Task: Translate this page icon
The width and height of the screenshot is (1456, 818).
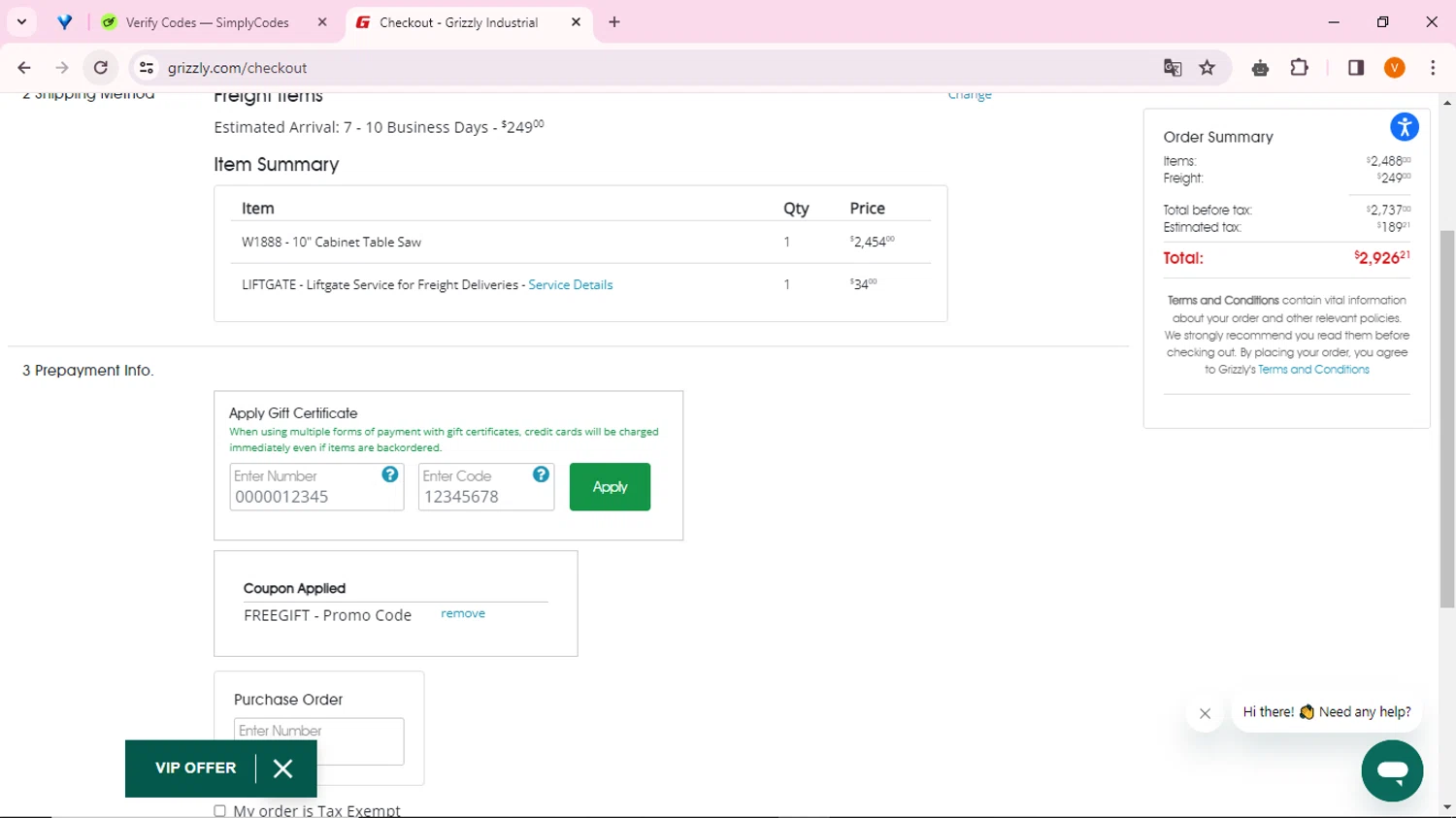Action: point(1173,68)
